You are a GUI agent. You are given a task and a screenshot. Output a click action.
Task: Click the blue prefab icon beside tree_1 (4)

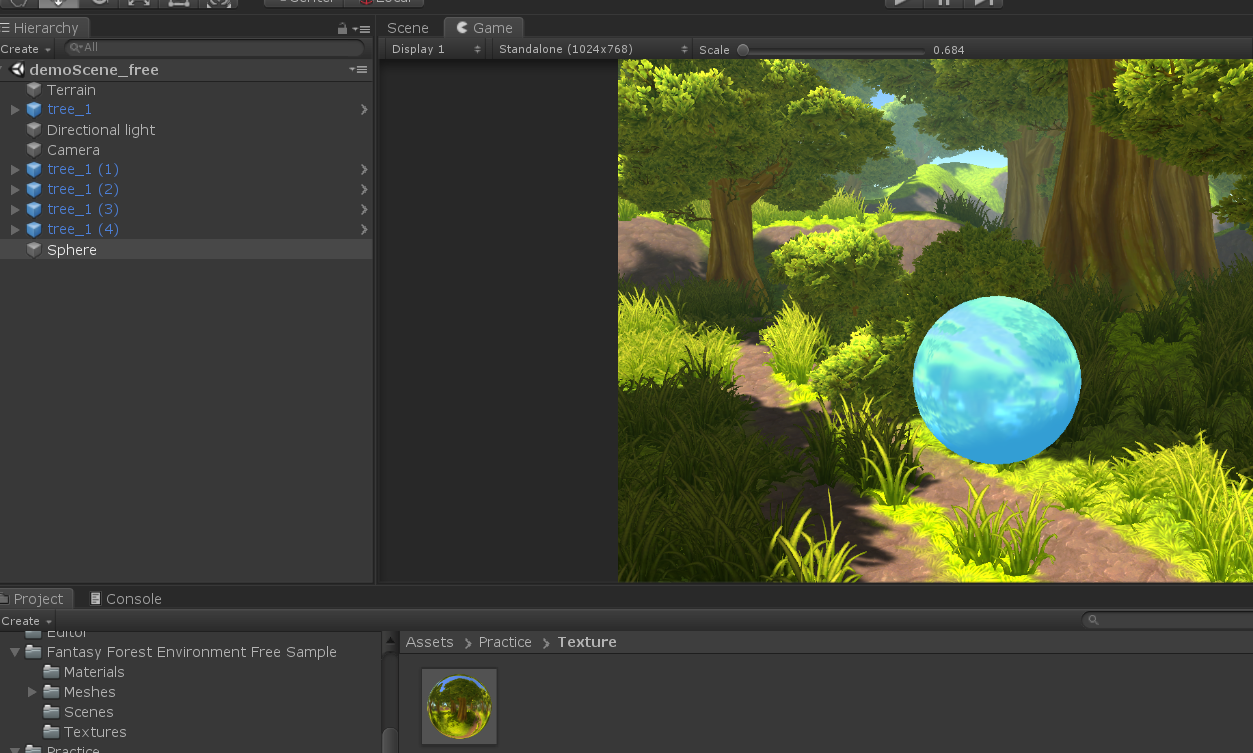pos(34,229)
